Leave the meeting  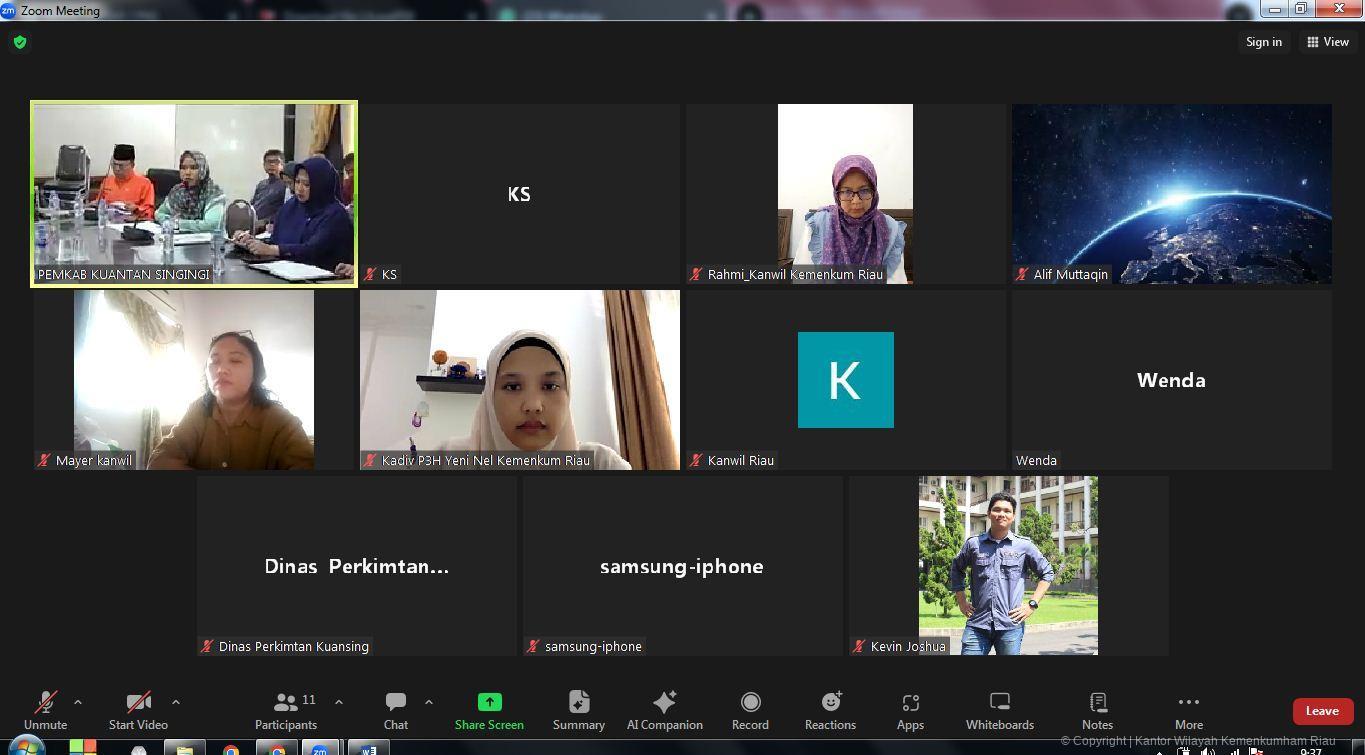(x=1321, y=711)
